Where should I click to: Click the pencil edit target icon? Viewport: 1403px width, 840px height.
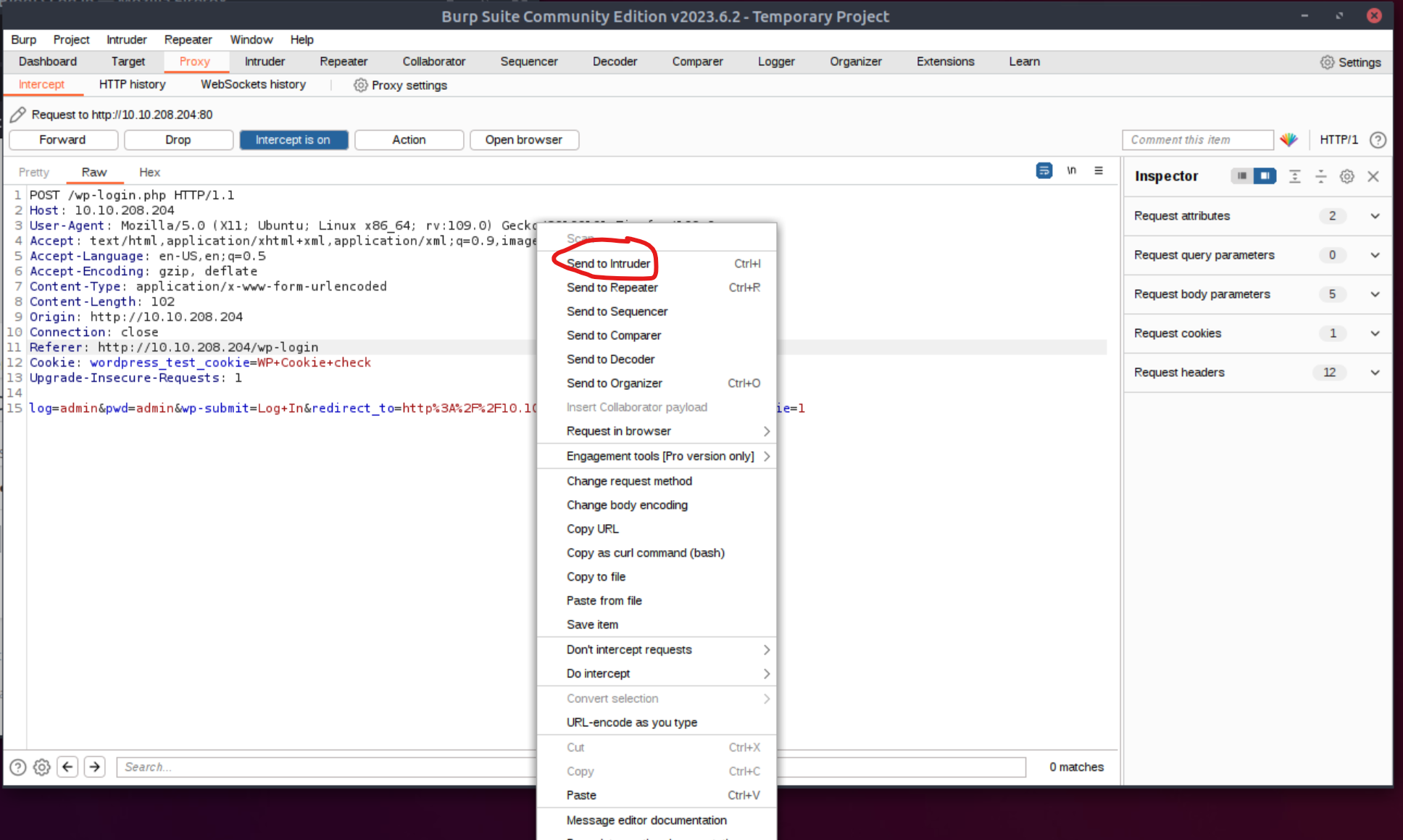18,115
